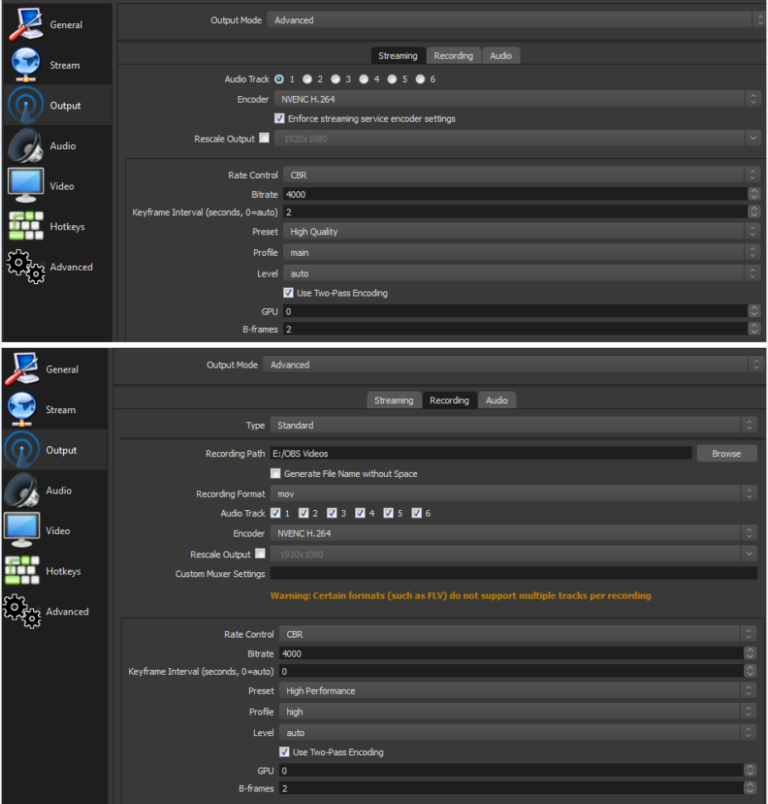The image size is (768, 804).
Task: Open recording Rate Control CBR dropdown
Action: [517, 634]
